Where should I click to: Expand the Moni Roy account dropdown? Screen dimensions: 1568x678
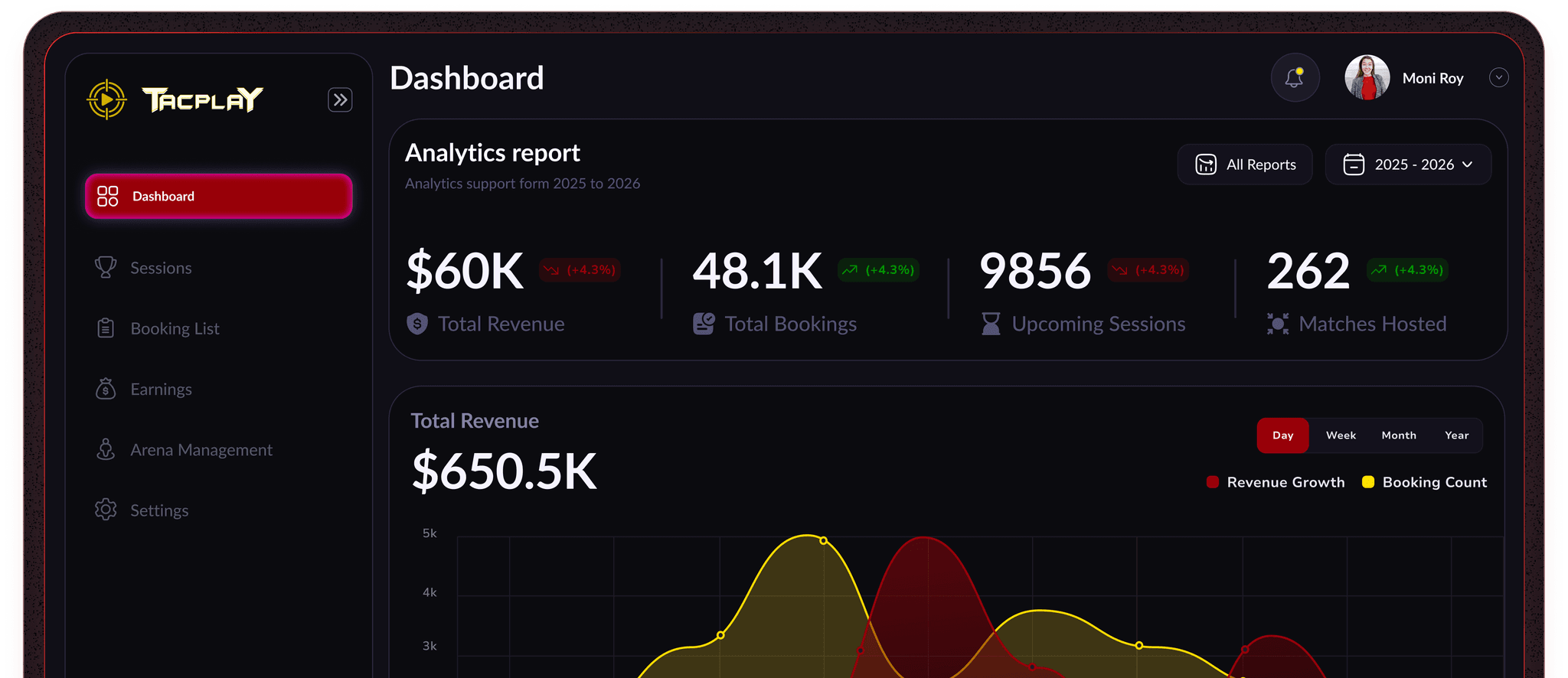pyautogui.click(x=1499, y=77)
